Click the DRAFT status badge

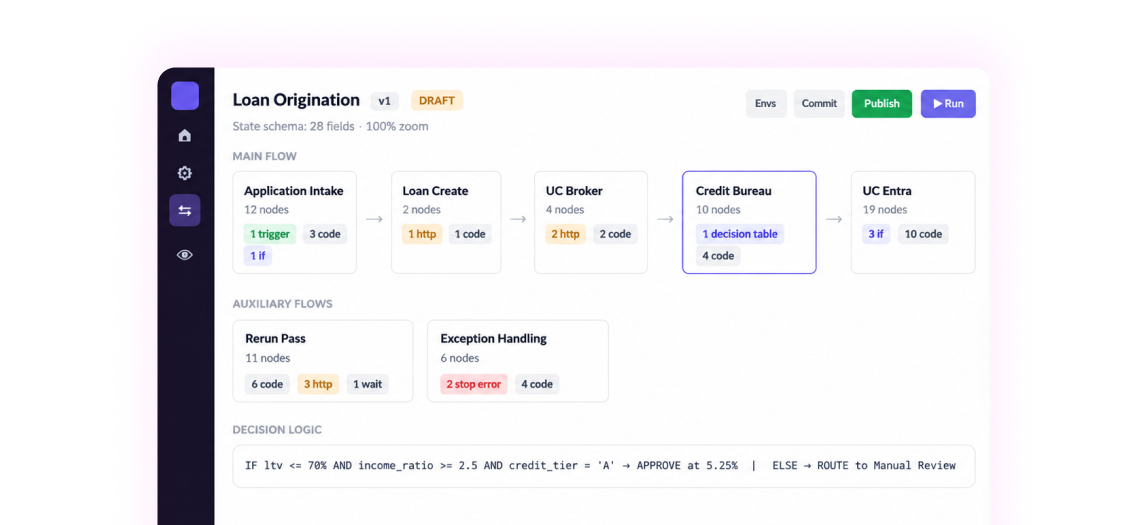[x=437, y=100]
